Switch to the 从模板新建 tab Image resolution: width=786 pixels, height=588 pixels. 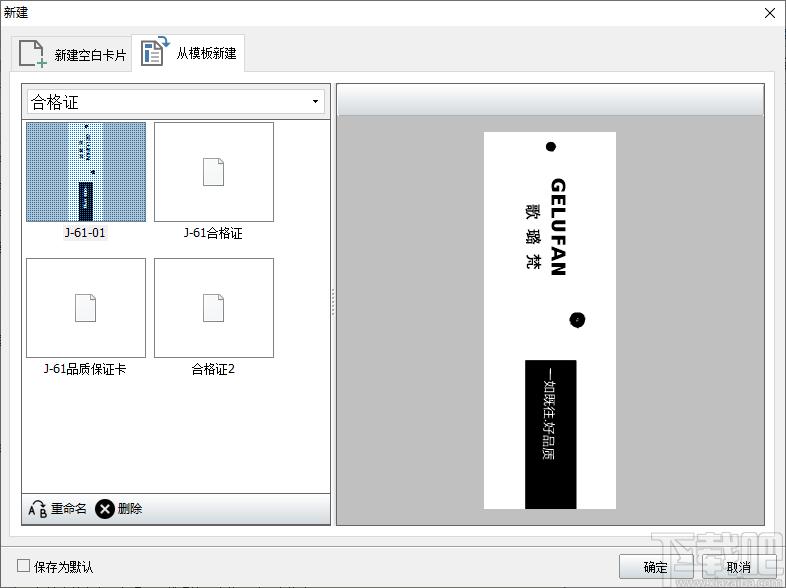coord(188,53)
